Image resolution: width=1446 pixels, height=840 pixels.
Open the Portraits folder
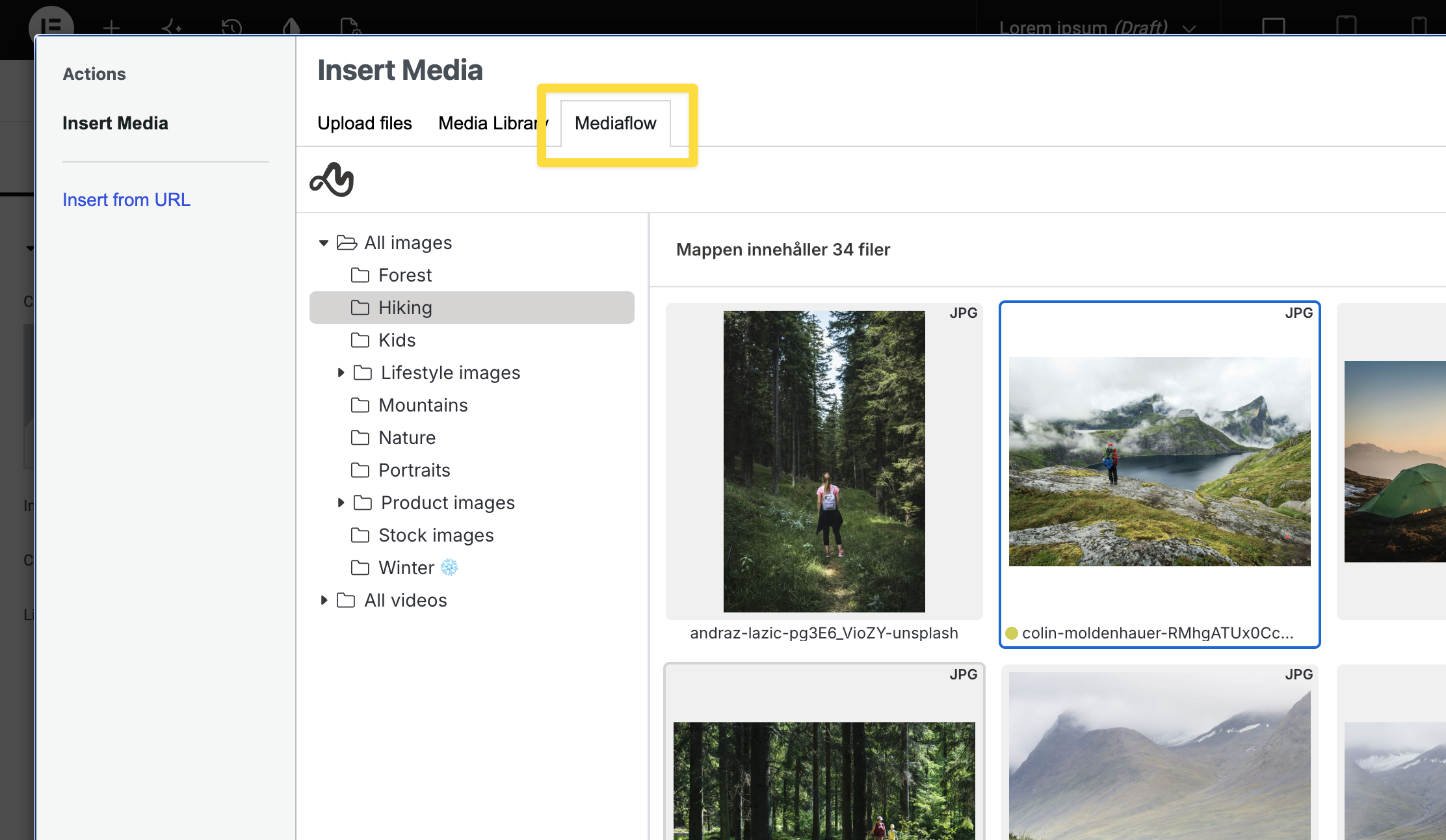pyautogui.click(x=414, y=470)
